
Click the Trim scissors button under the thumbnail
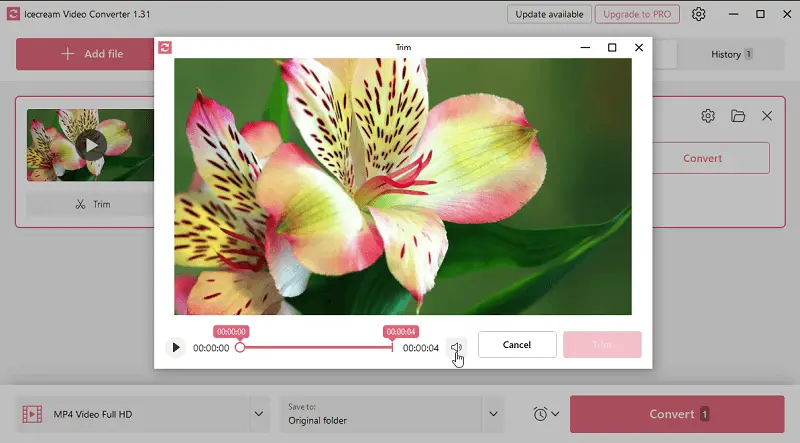pyautogui.click(x=90, y=204)
